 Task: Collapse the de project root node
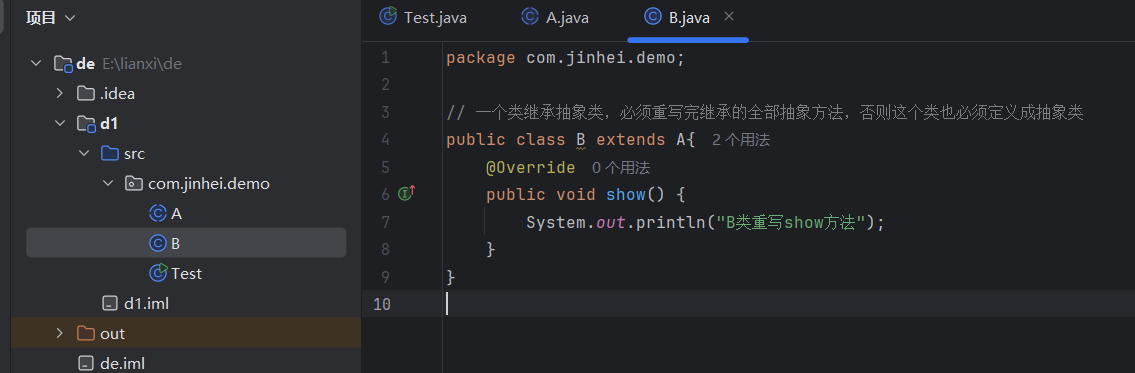36,64
